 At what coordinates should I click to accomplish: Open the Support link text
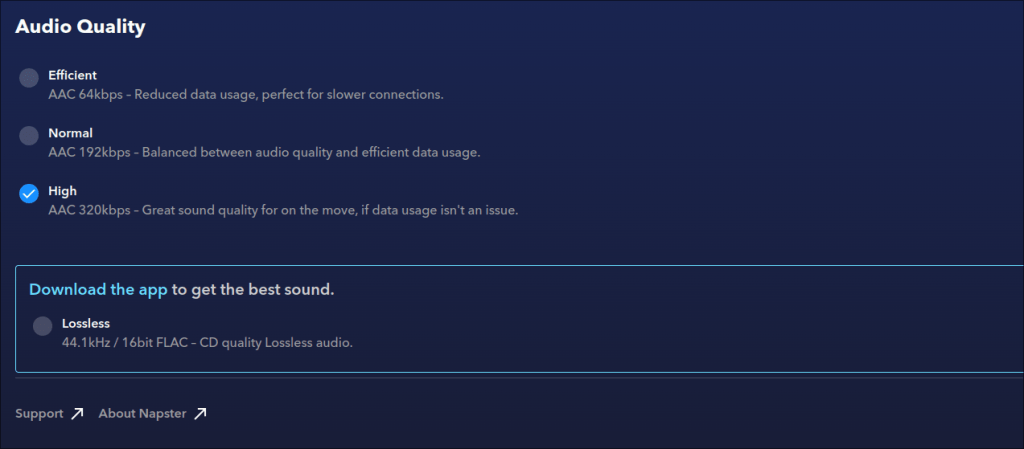tap(39, 414)
